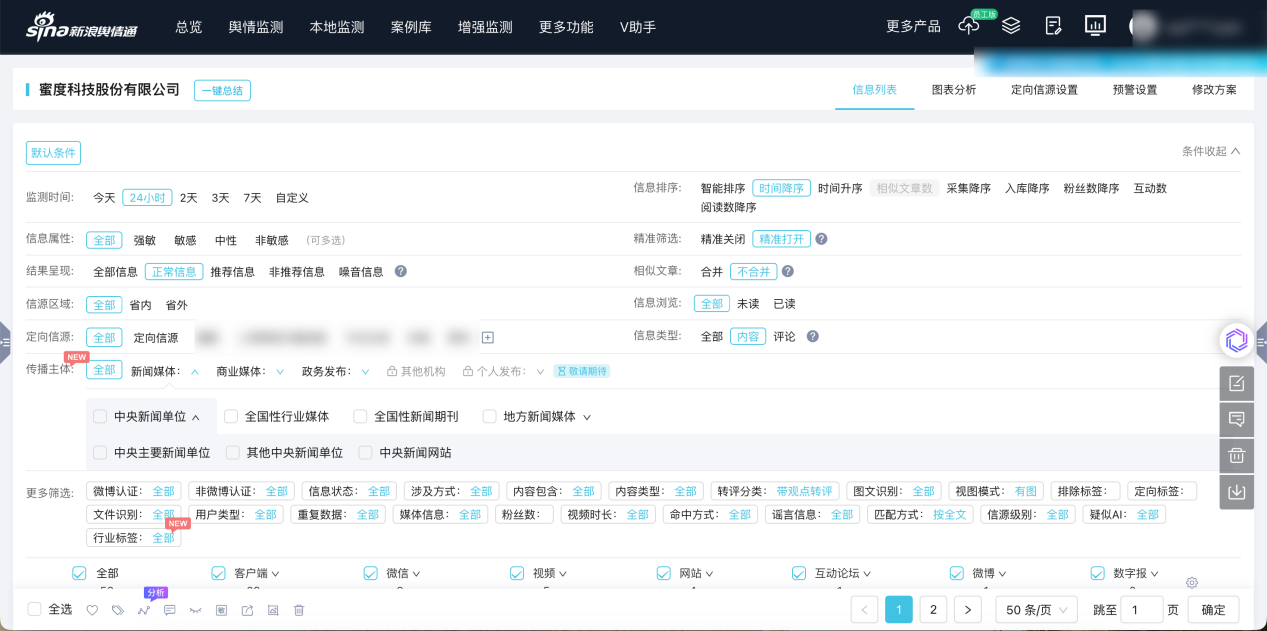Click the tag icon in bottom toolbar
The width and height of the screenshot is (1267, 631).
click(x=118, y=610)
